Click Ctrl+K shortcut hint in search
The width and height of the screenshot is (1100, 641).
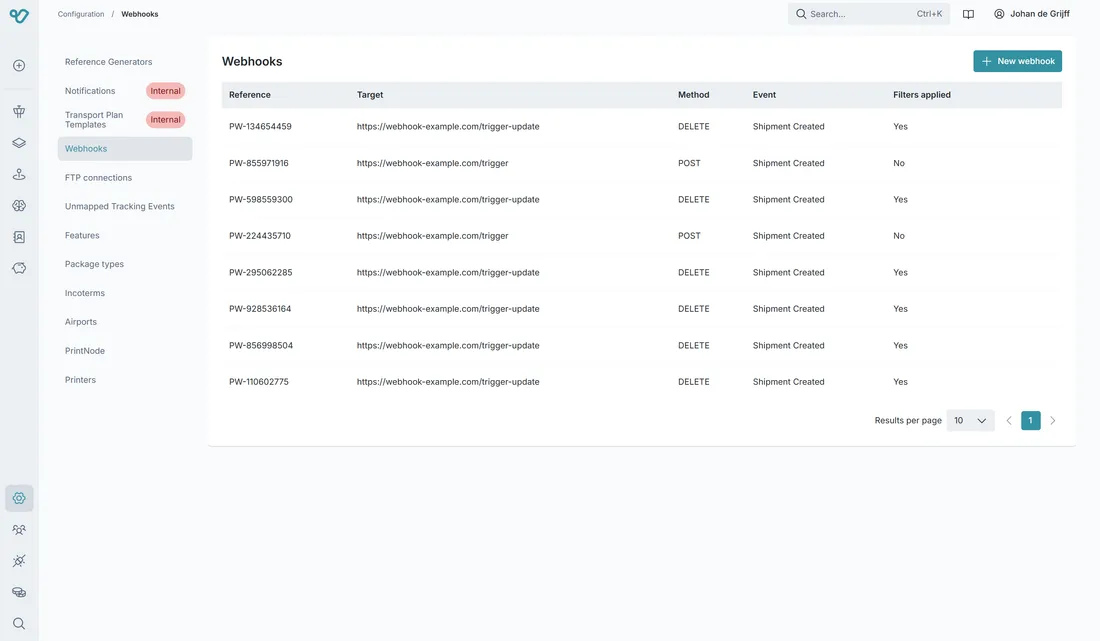click(929, 14)
